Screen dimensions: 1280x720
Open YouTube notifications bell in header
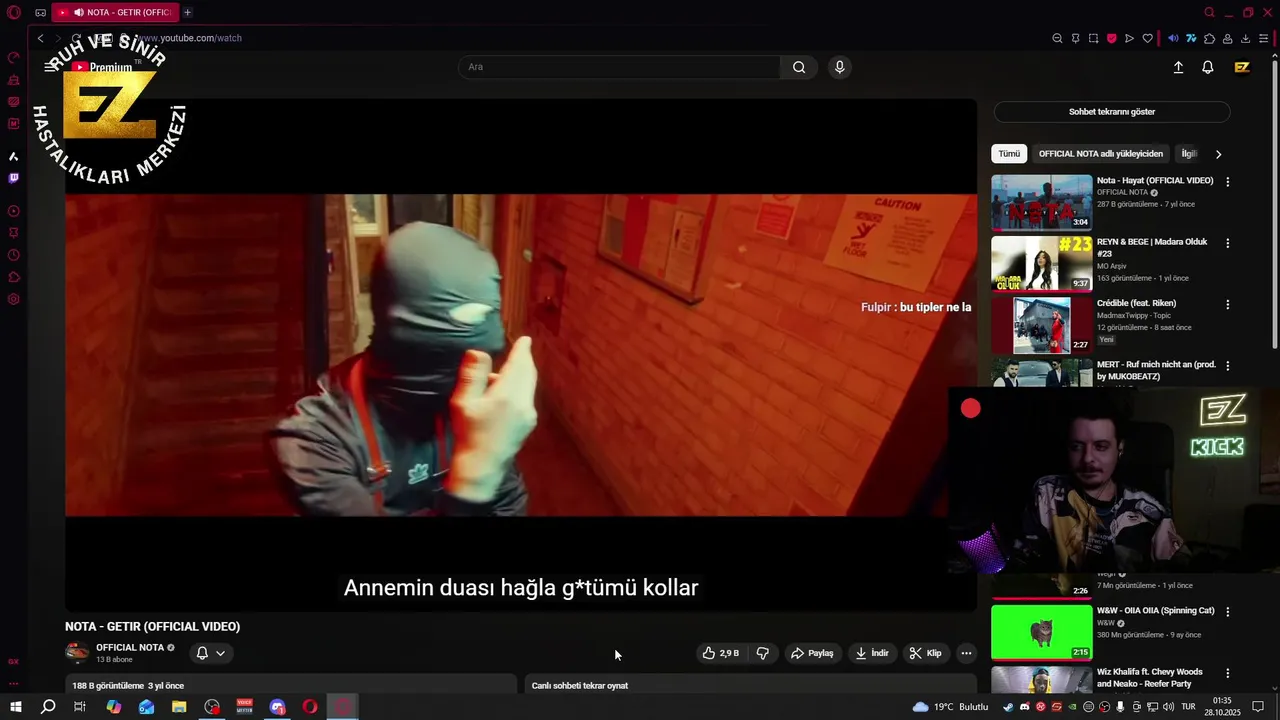pos(1208,67)
